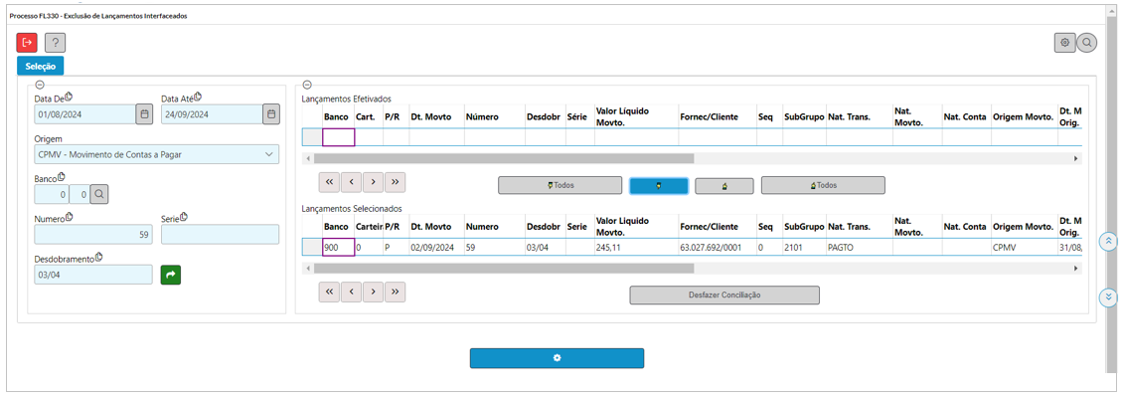
Task: Click the green arrow button beside Desdobramento
Action: (x=171, y=274)
